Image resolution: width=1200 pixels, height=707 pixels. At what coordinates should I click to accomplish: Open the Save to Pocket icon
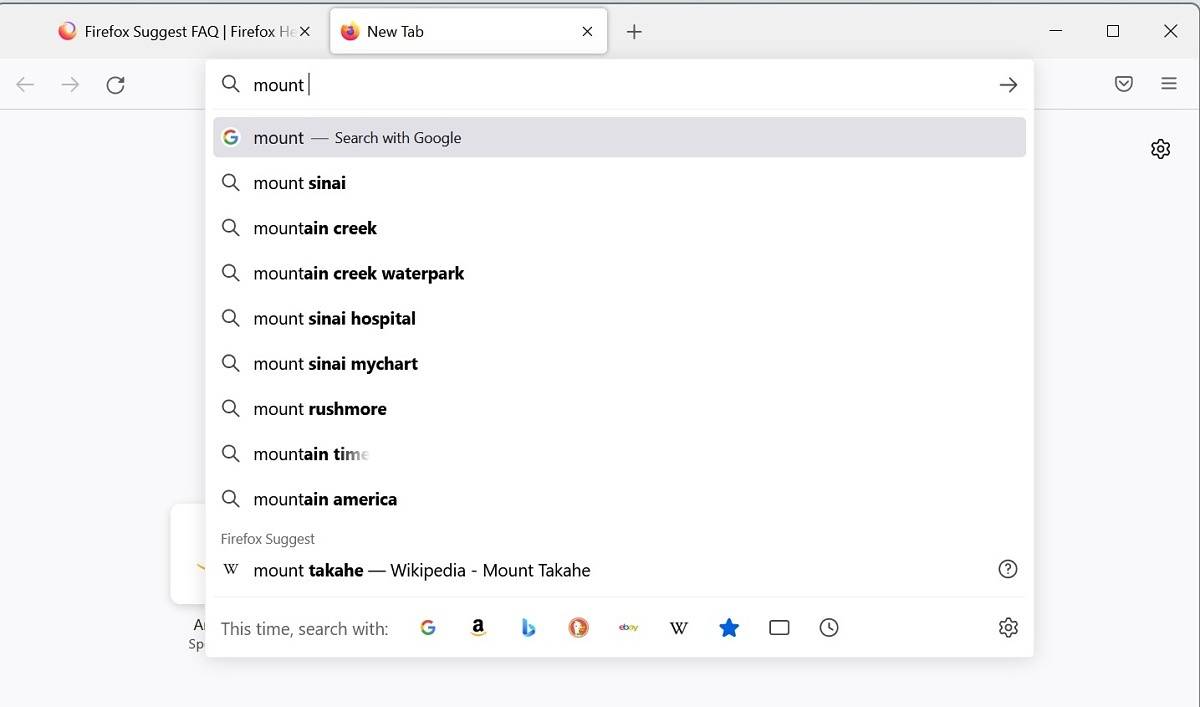(1123, 84)
